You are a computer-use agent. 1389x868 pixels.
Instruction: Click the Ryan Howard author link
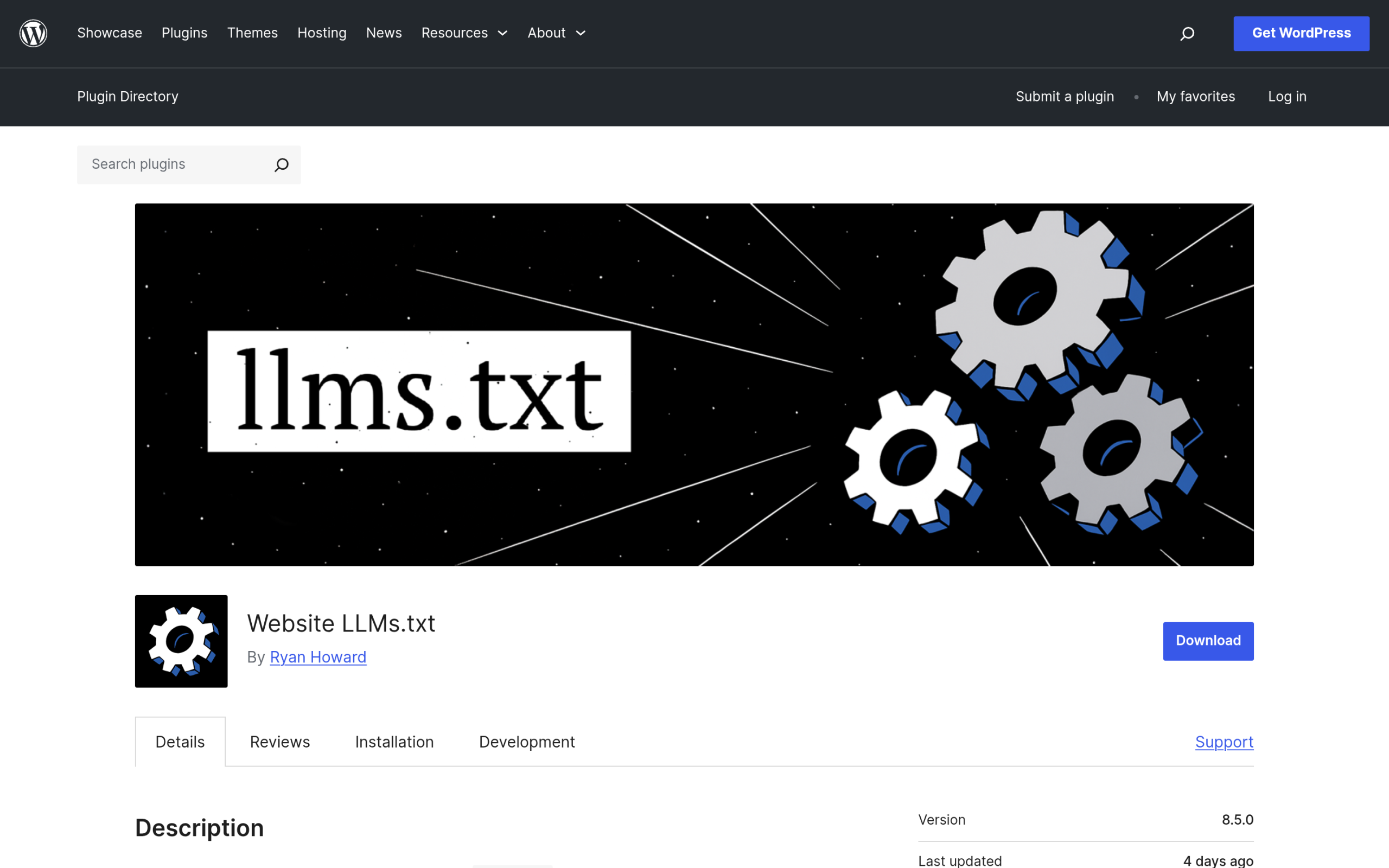pyautogui.click(x=318, y=658)
